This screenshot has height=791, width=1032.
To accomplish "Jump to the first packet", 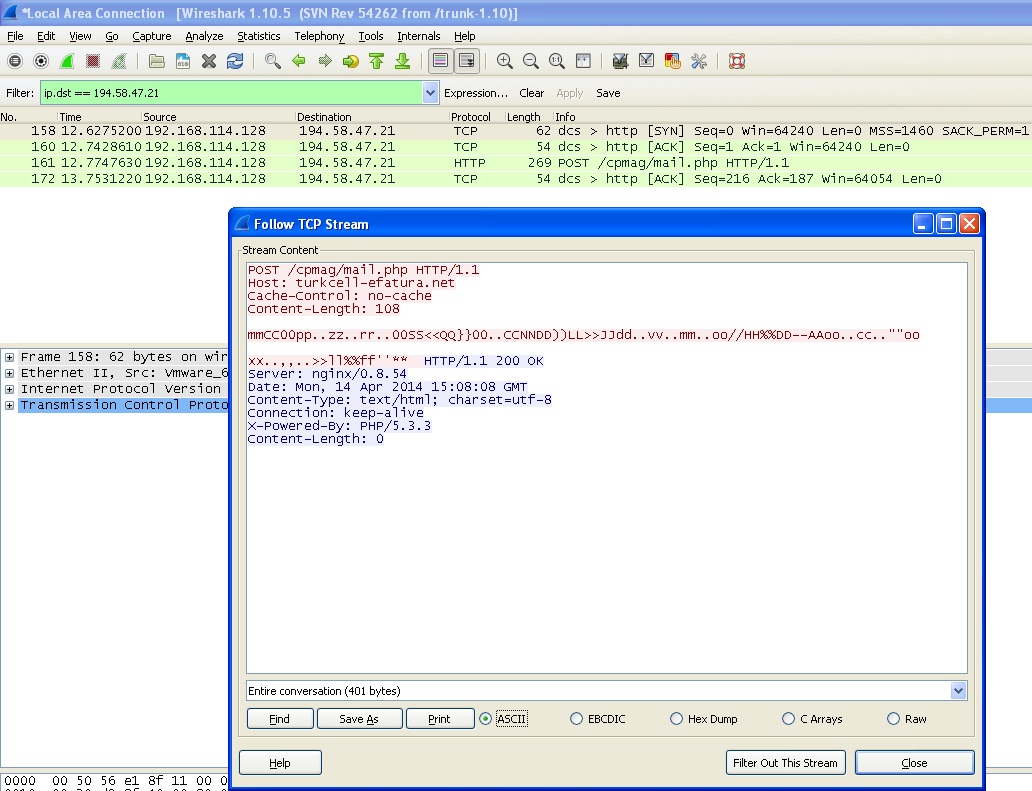I will tap(376, 61).
